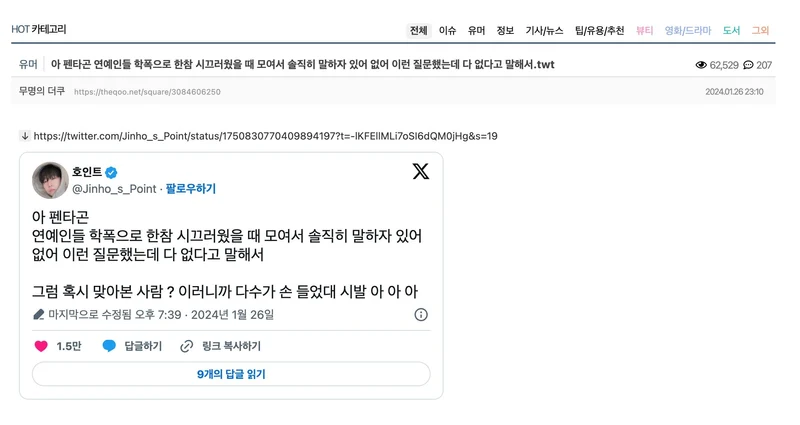
Task: Click the X logo in the tweet
Action: 421,171
